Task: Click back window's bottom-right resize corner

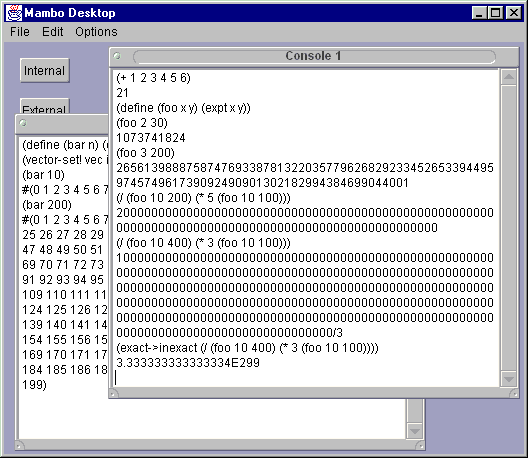Action: 420,446
